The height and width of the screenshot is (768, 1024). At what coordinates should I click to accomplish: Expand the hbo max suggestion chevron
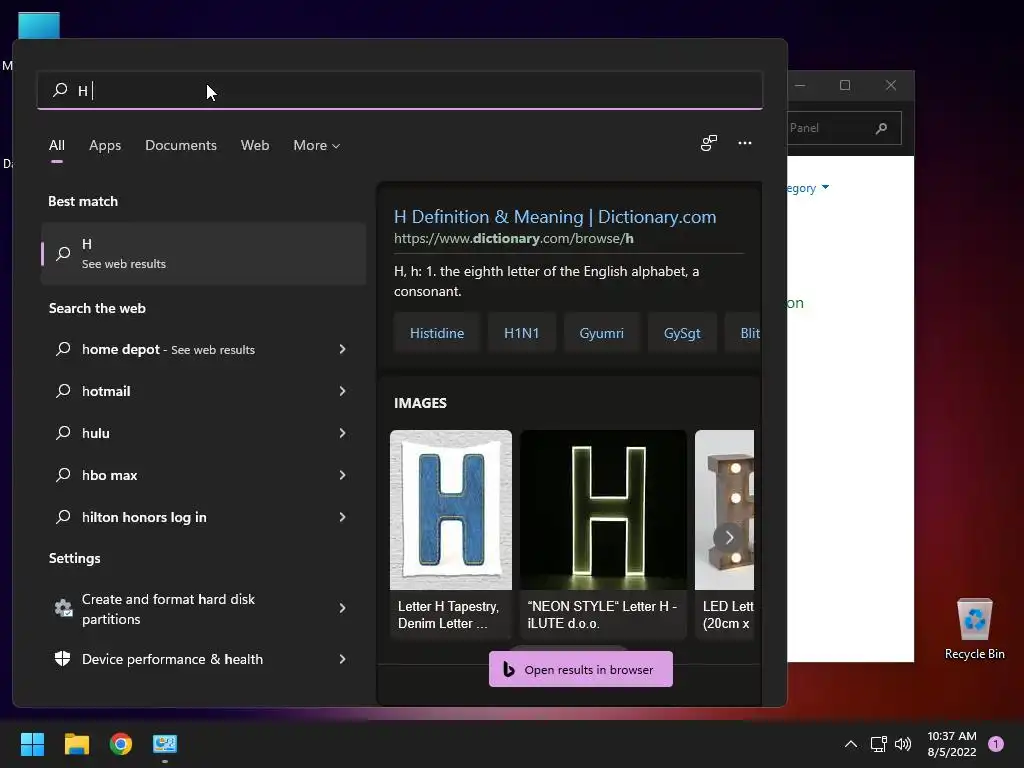tap(342, 475)
